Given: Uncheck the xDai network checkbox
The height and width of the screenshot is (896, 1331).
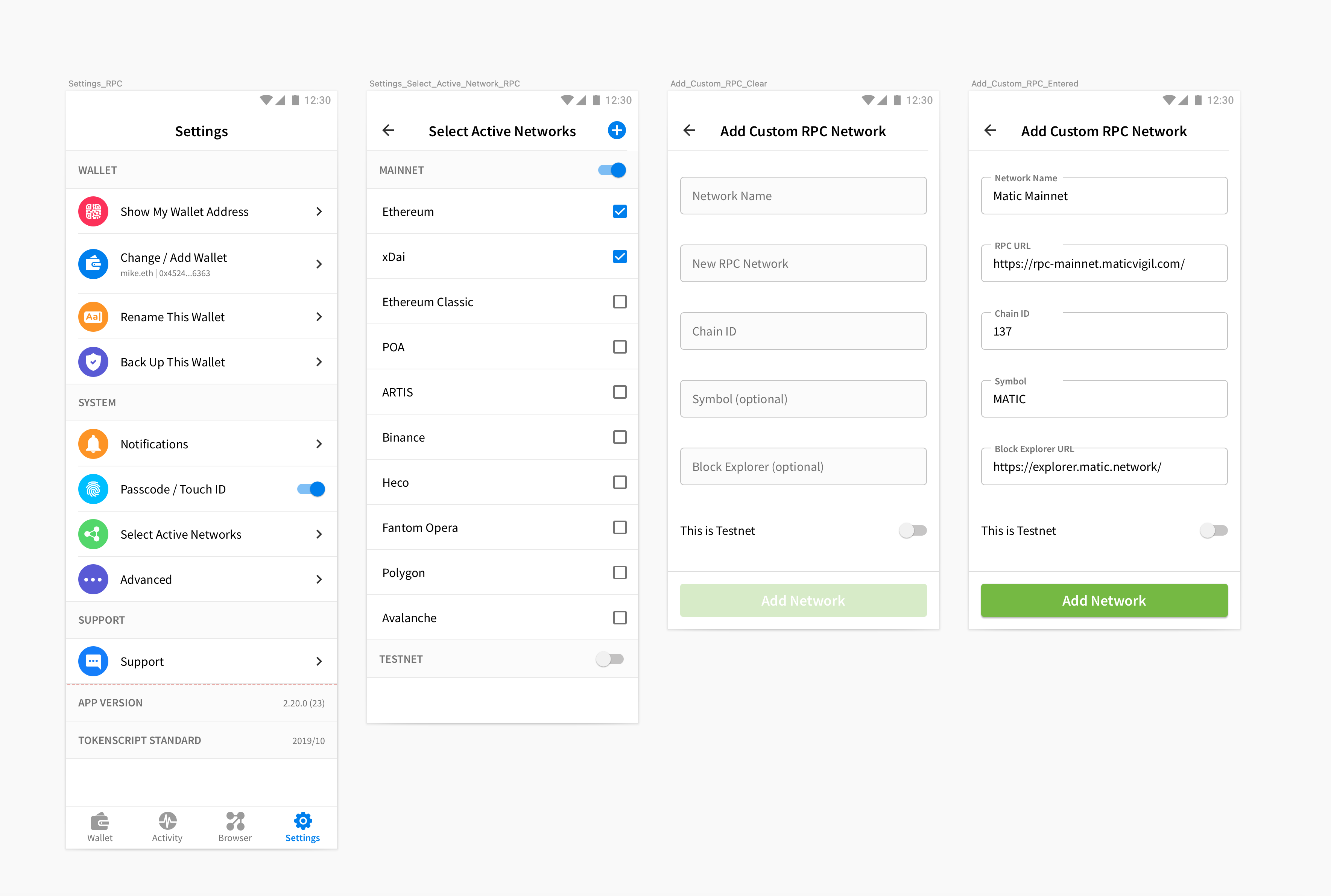Looking at the screenshot, I should pyautogui.click(x=620, y=257).
